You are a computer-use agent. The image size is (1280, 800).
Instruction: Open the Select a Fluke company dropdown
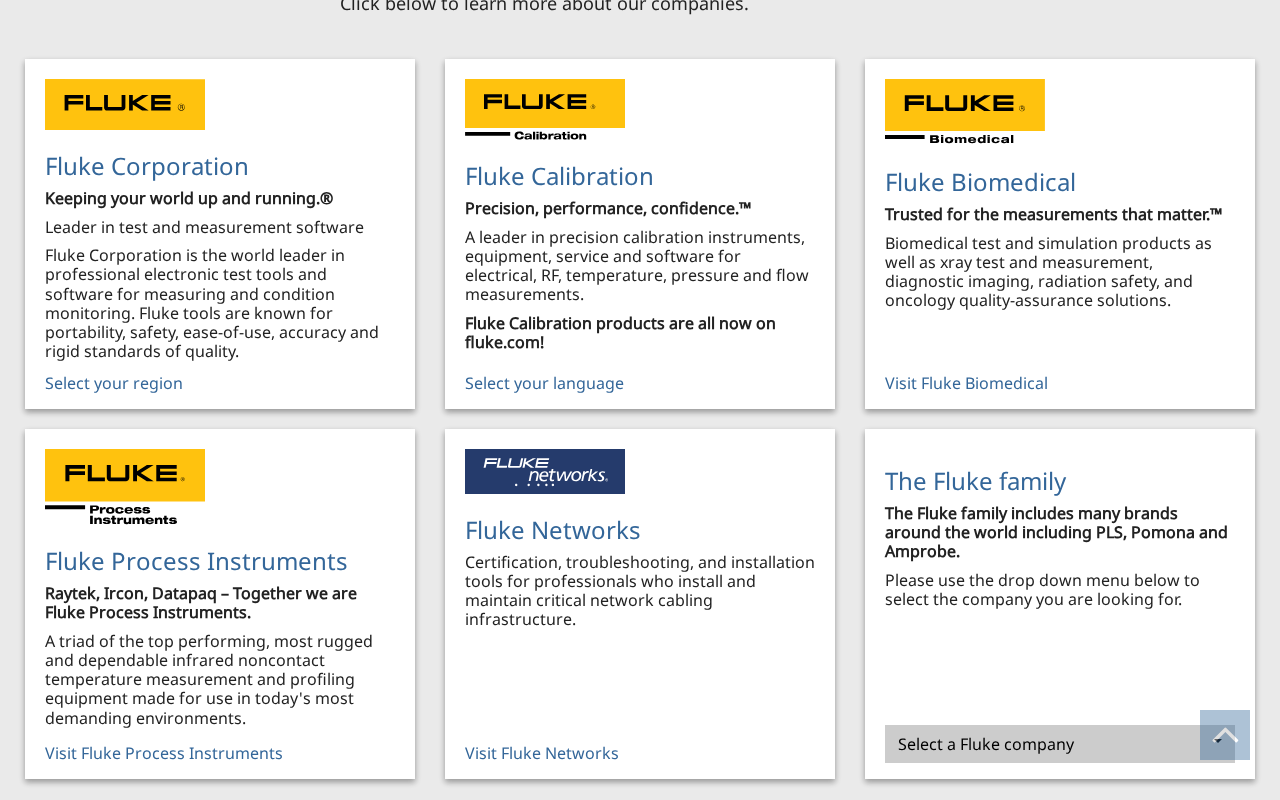tap(1060, 744)
